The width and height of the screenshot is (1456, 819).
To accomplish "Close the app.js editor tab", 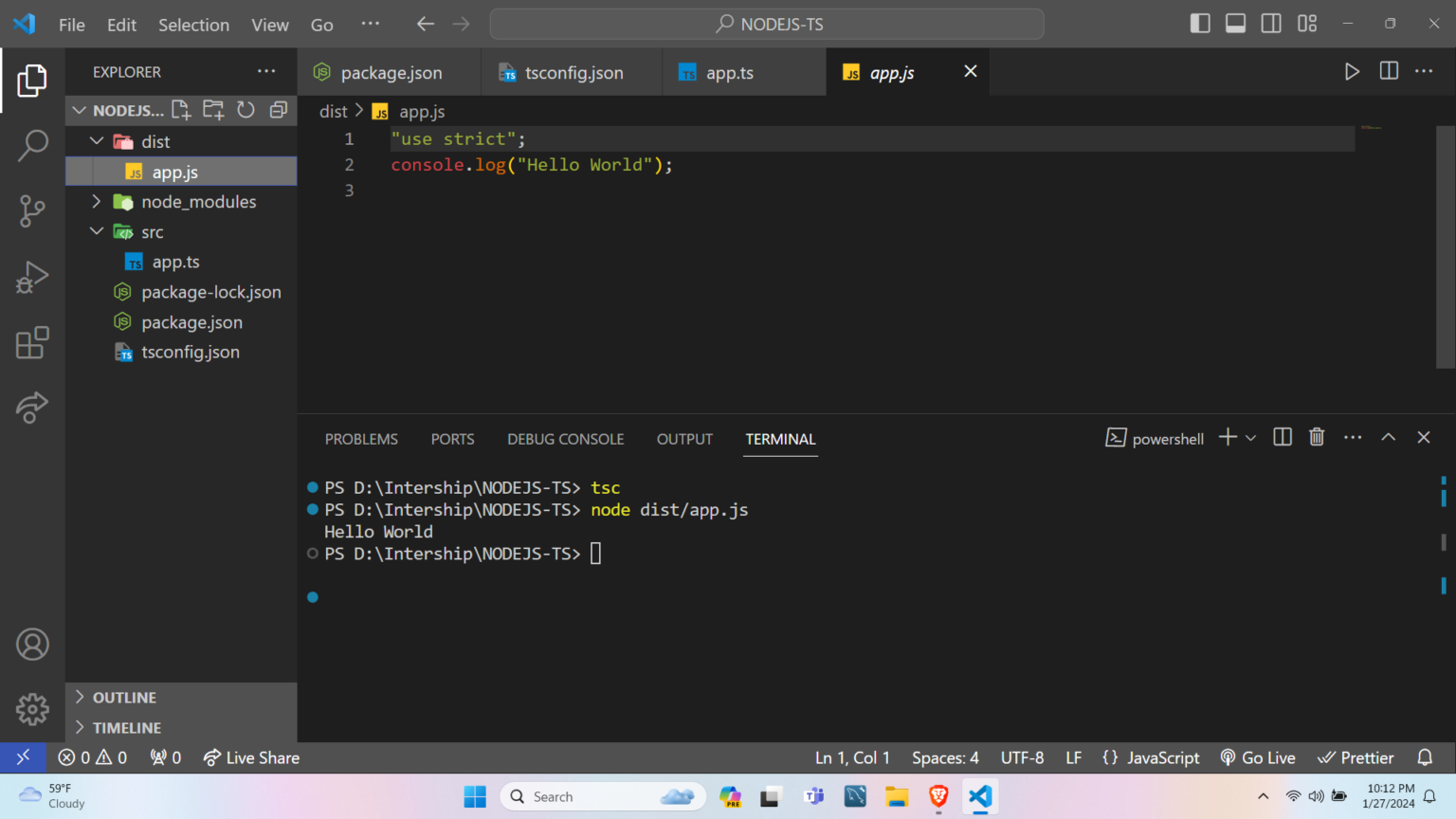I will (x=970, y=71).
